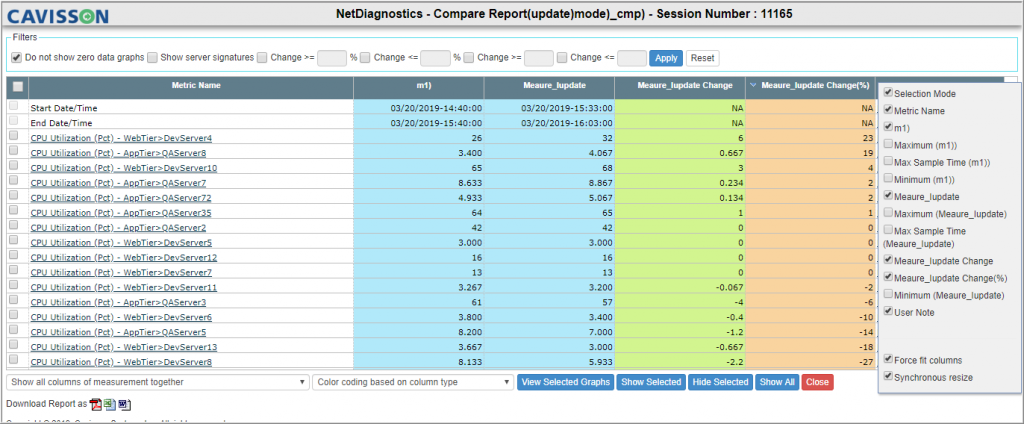Enable Minimum (m1)) column option
This screenshot has height=424, width=1024.
(888, 179)
